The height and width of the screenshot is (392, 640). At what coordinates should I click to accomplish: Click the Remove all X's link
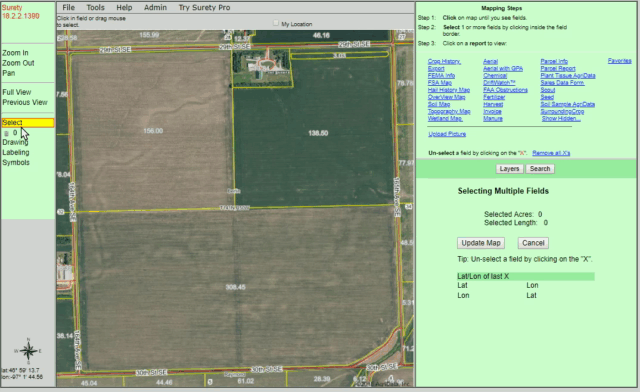click(551, 153)
